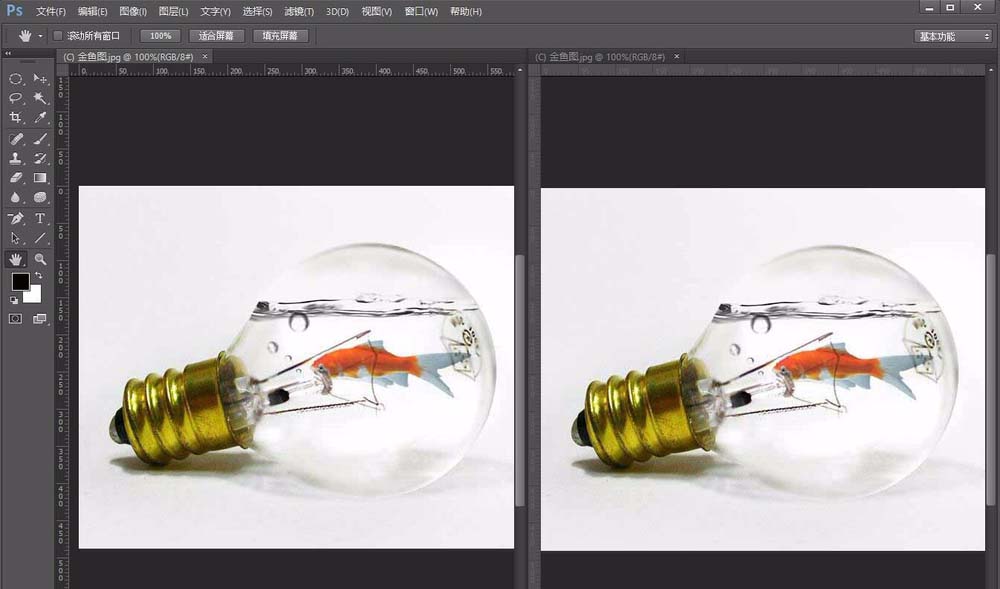Activate the Crop tool
The width and height of the screenshot is (1000, 589).
coord(16,118)
